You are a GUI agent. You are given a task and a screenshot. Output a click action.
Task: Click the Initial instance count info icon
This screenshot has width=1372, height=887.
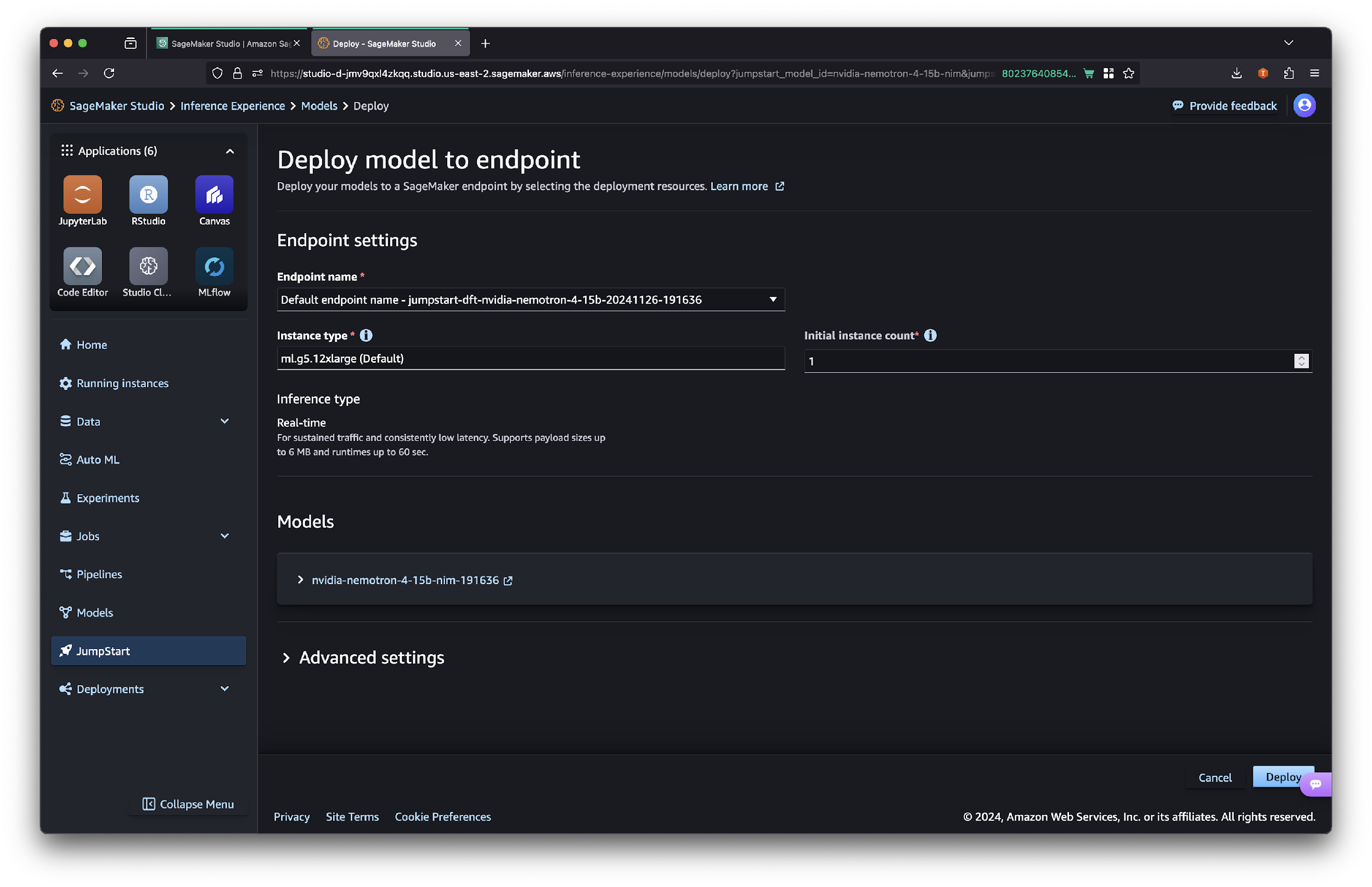(x=930, y=335)
